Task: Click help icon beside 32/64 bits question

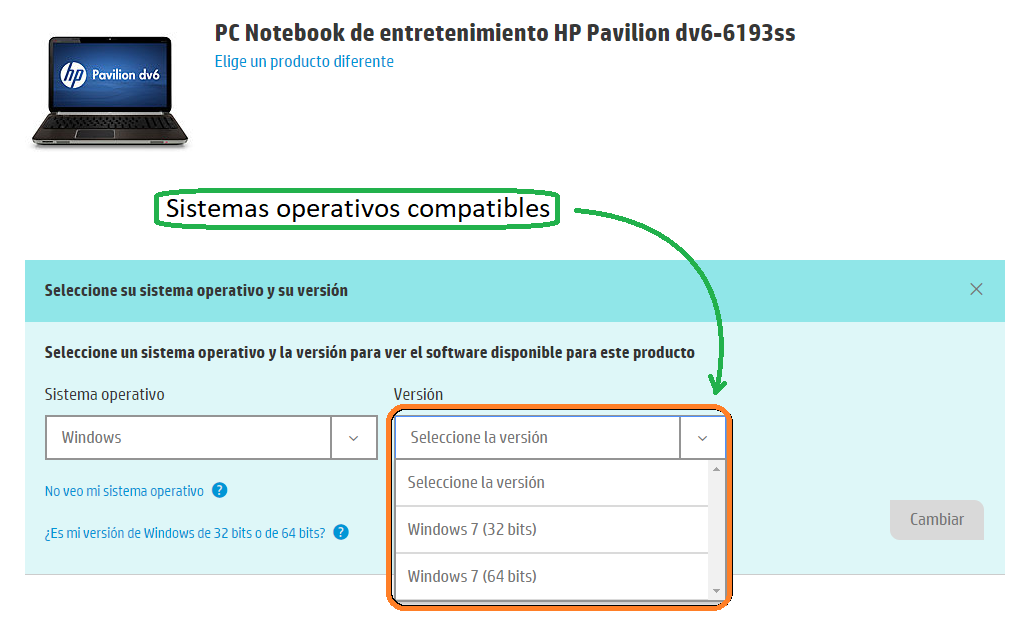Action: [x=341, y=532]
